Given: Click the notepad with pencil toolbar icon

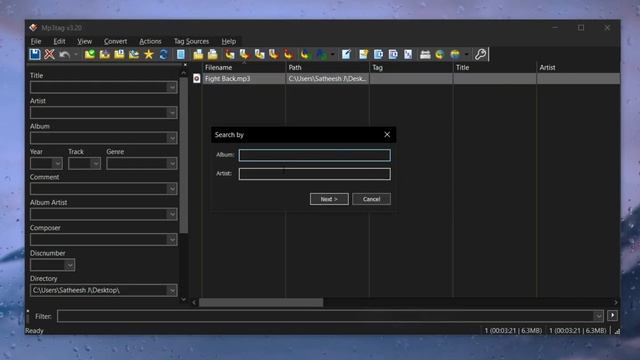Looking at the screenshot, I should click(346, 54).
